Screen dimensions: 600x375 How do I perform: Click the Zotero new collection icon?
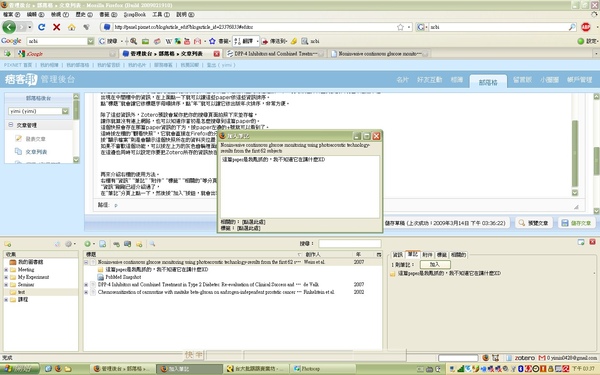click(x=8, y=244)
